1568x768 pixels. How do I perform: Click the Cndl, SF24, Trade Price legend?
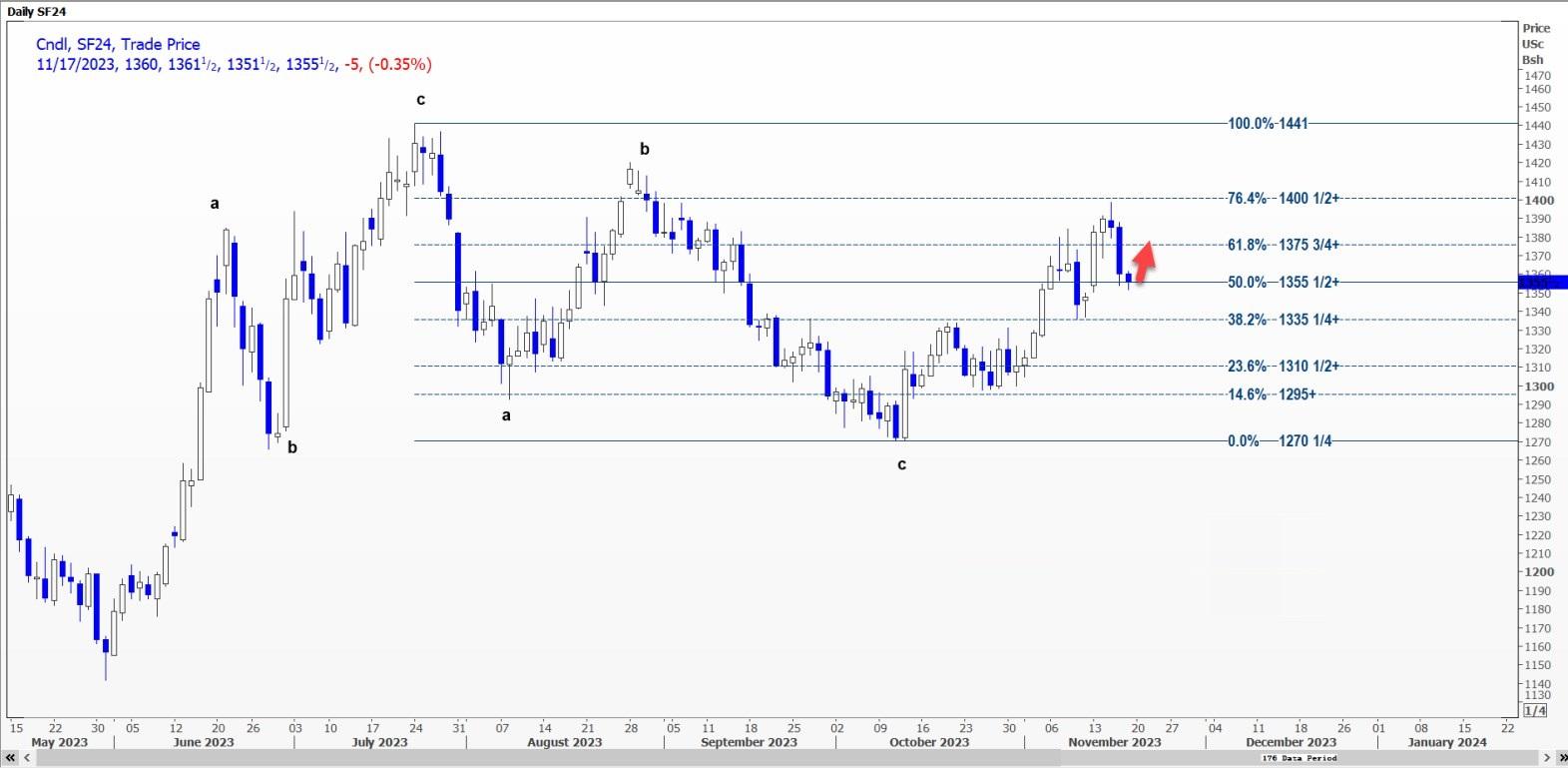[x=118, y=44]
